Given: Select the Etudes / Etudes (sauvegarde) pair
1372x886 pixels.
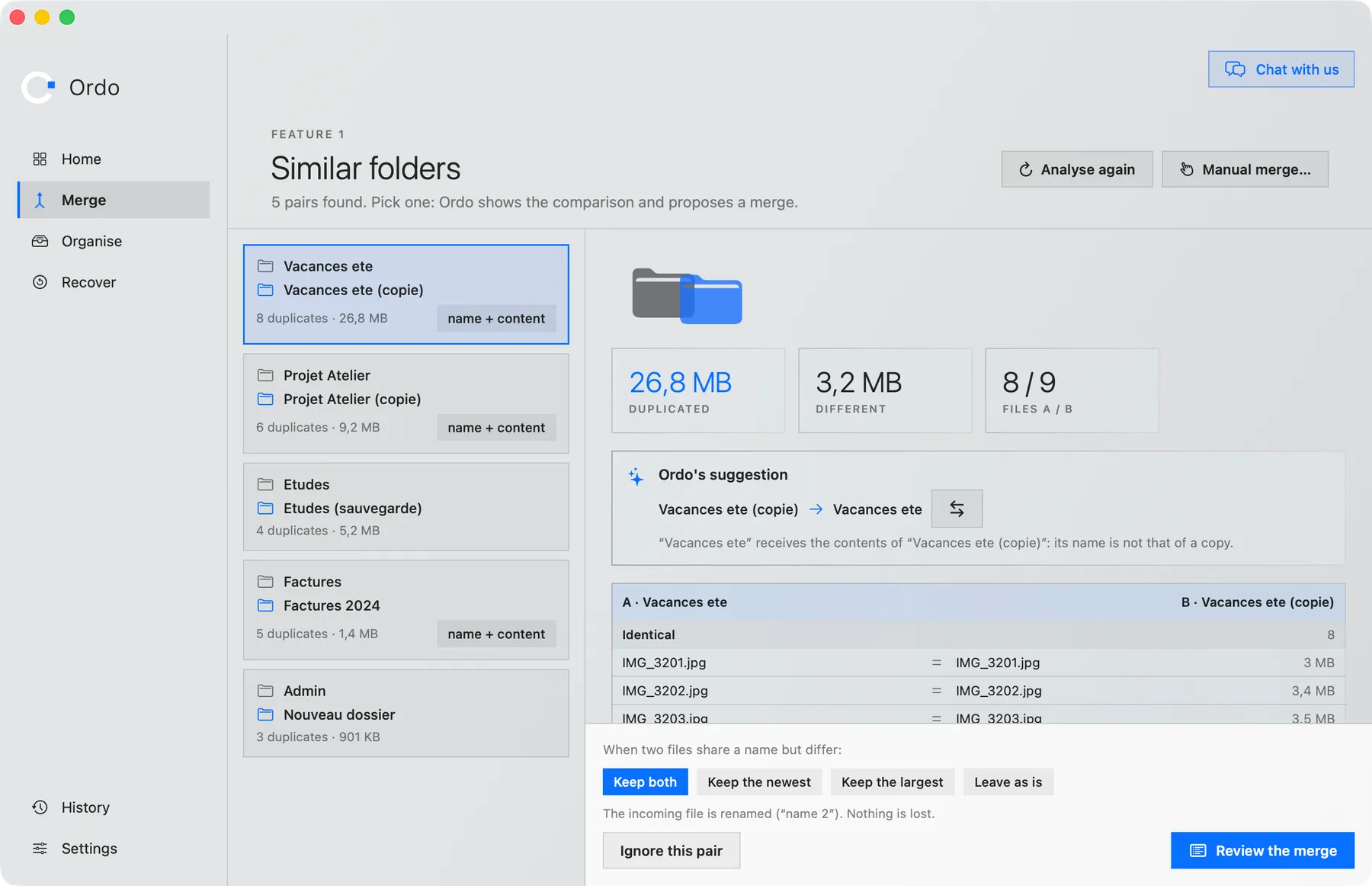Looking at the screenshot, I should click(x=406, y=507).
